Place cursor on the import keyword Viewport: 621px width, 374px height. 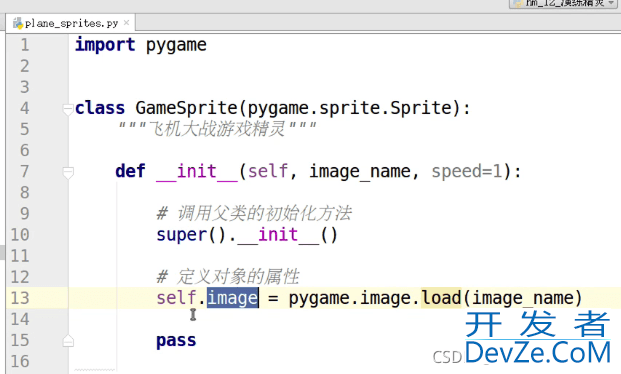click(105, 45)
